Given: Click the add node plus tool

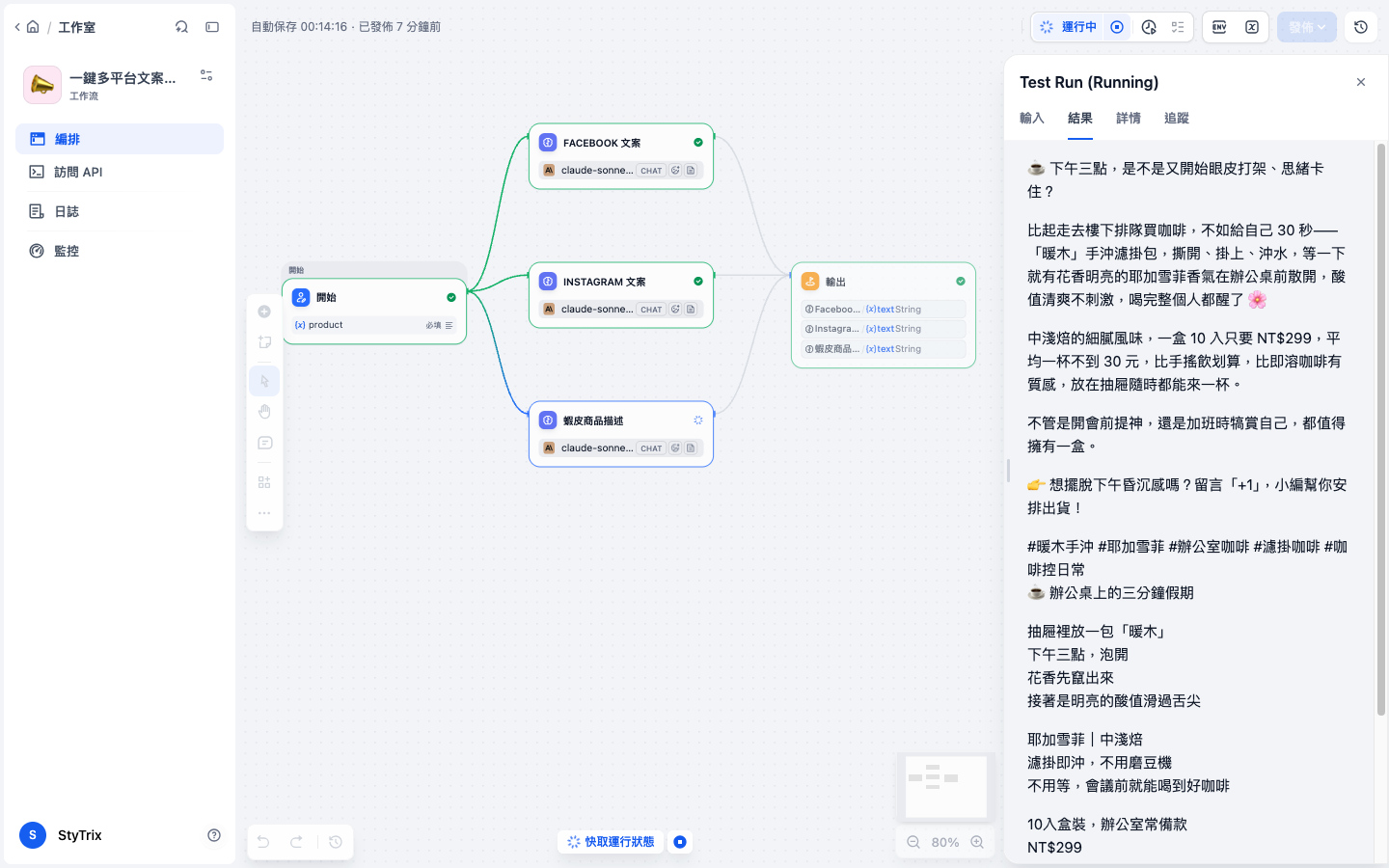Looking at the screenshot, I should coord(264,312).
